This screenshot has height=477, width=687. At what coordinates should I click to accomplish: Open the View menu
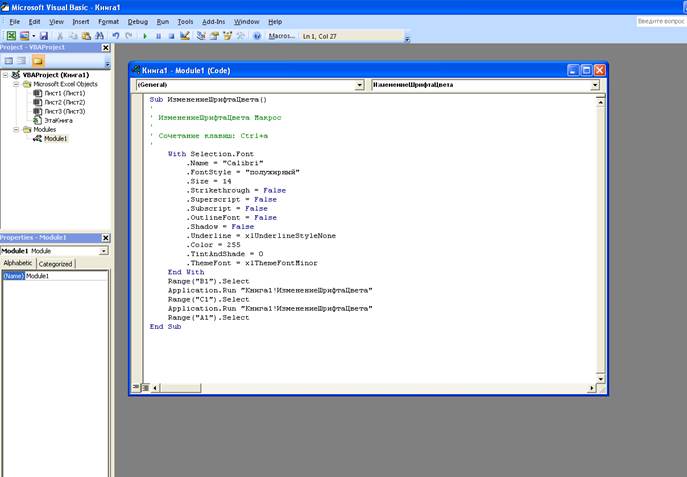[56, 21]
